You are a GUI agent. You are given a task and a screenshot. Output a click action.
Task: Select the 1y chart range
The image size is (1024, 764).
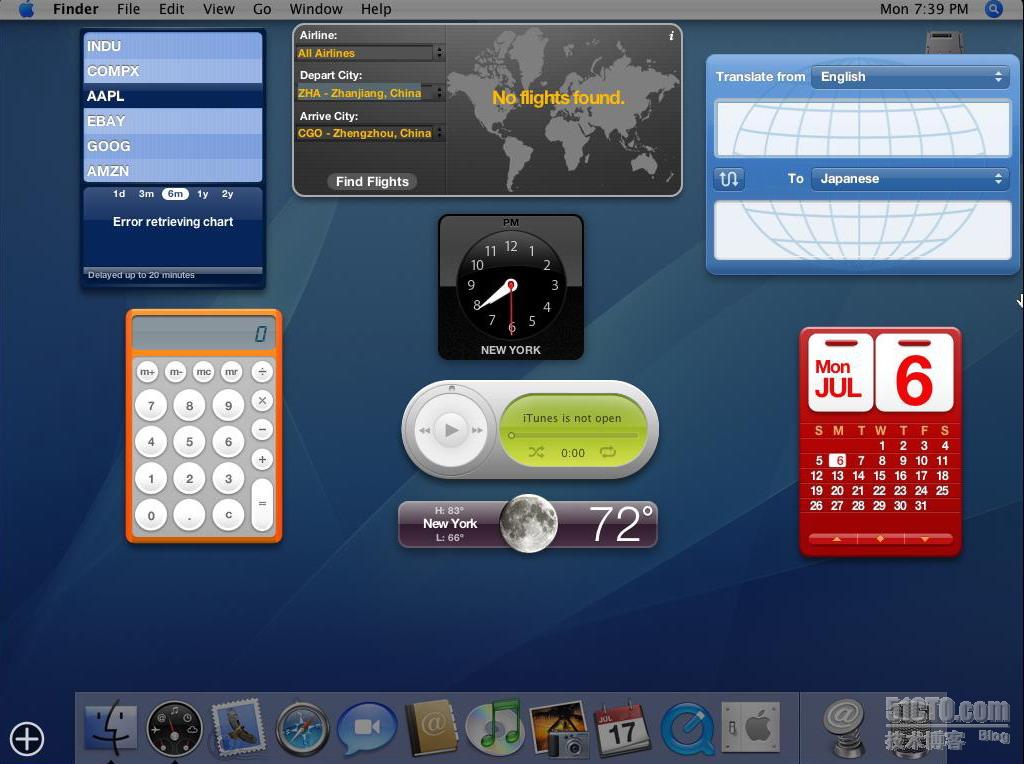tap(202, 194)
